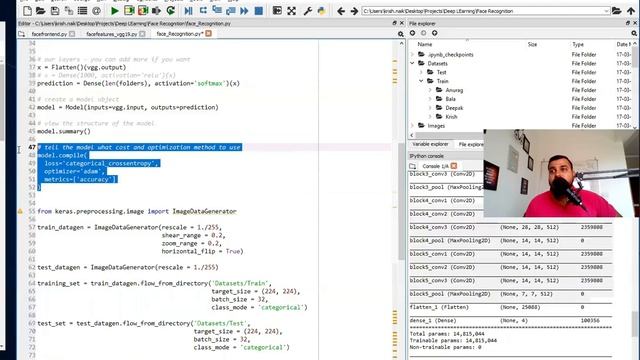640x360 pixels.
Task: Undock the Editor pane
Action: pyautogui.click(x=394, y=23)
